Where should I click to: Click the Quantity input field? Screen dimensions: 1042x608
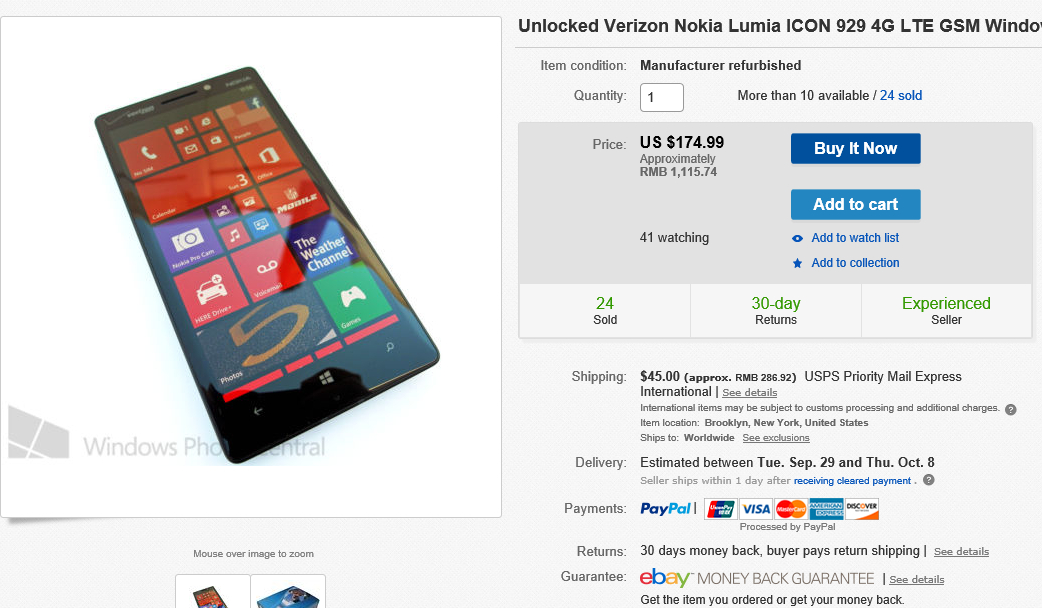662,97
